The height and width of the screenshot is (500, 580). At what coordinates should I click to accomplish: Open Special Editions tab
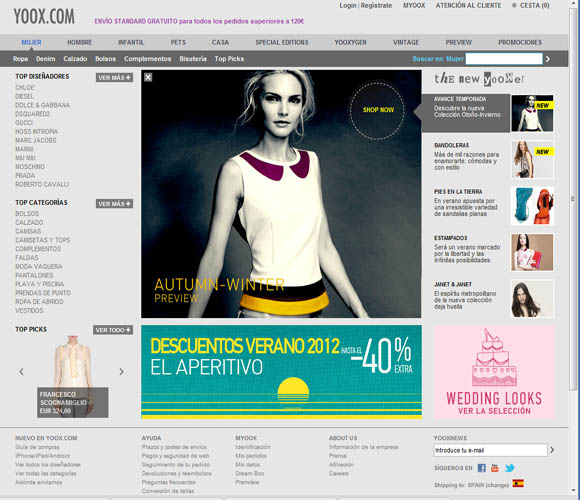(282, 42)
